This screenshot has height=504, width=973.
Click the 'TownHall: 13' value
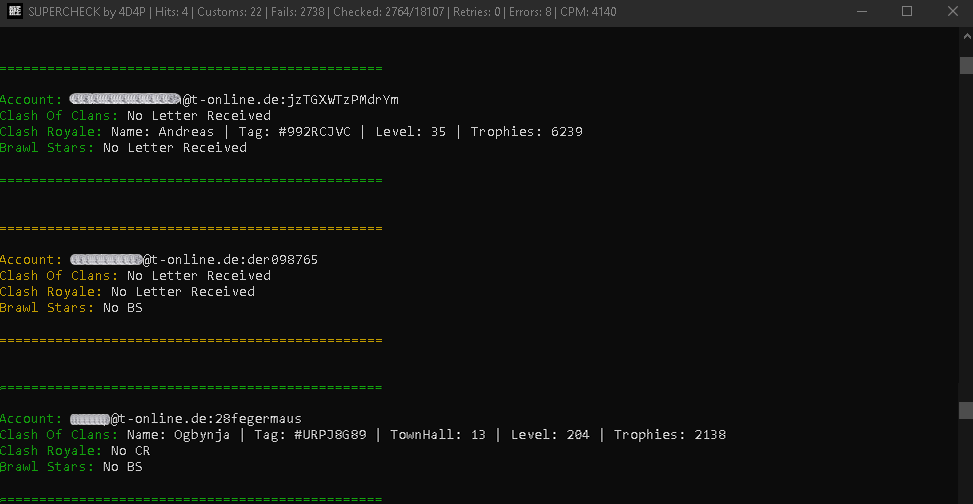pos(438,434)
